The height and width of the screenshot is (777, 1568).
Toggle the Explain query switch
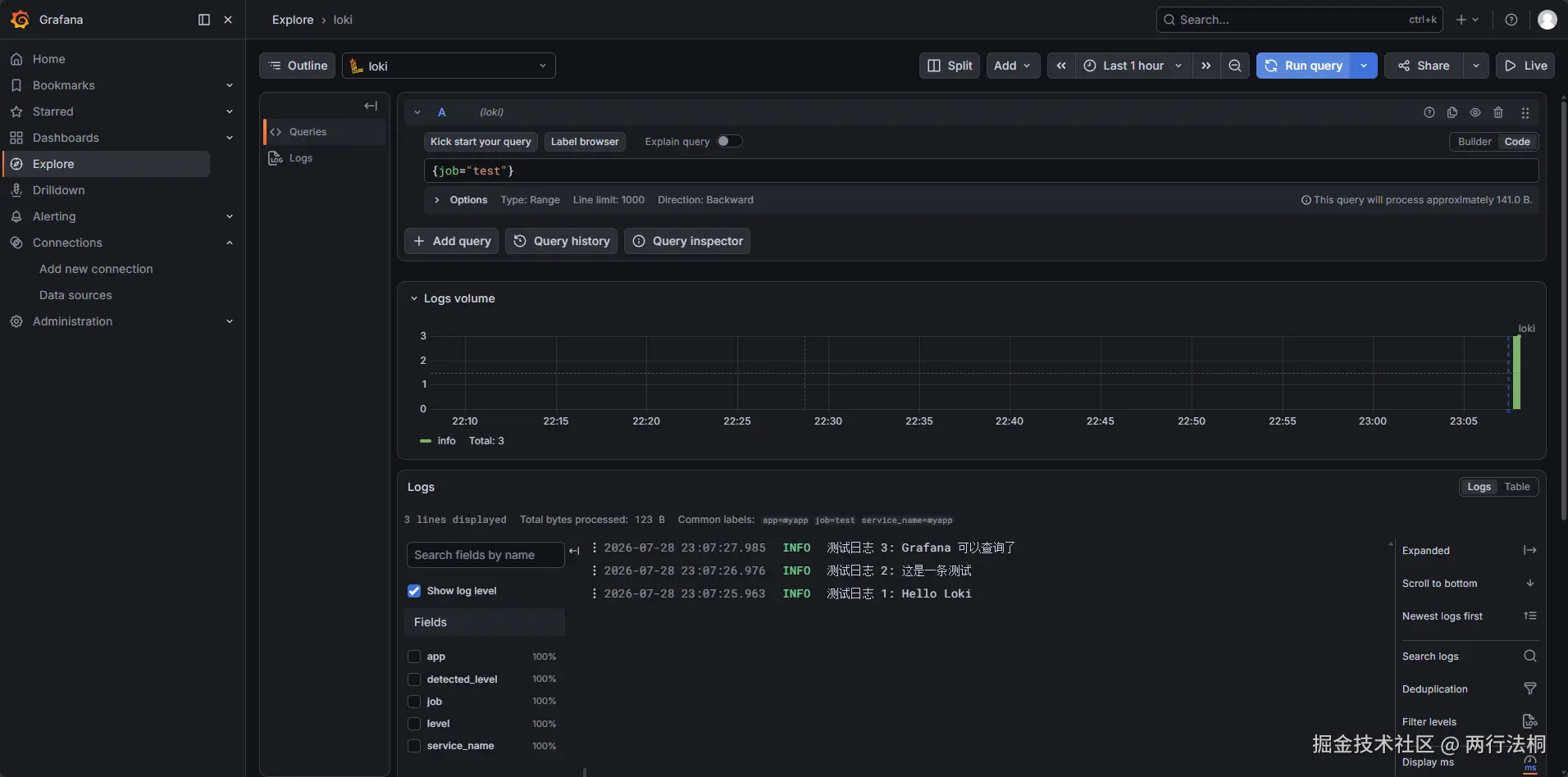tap(729, 141)
